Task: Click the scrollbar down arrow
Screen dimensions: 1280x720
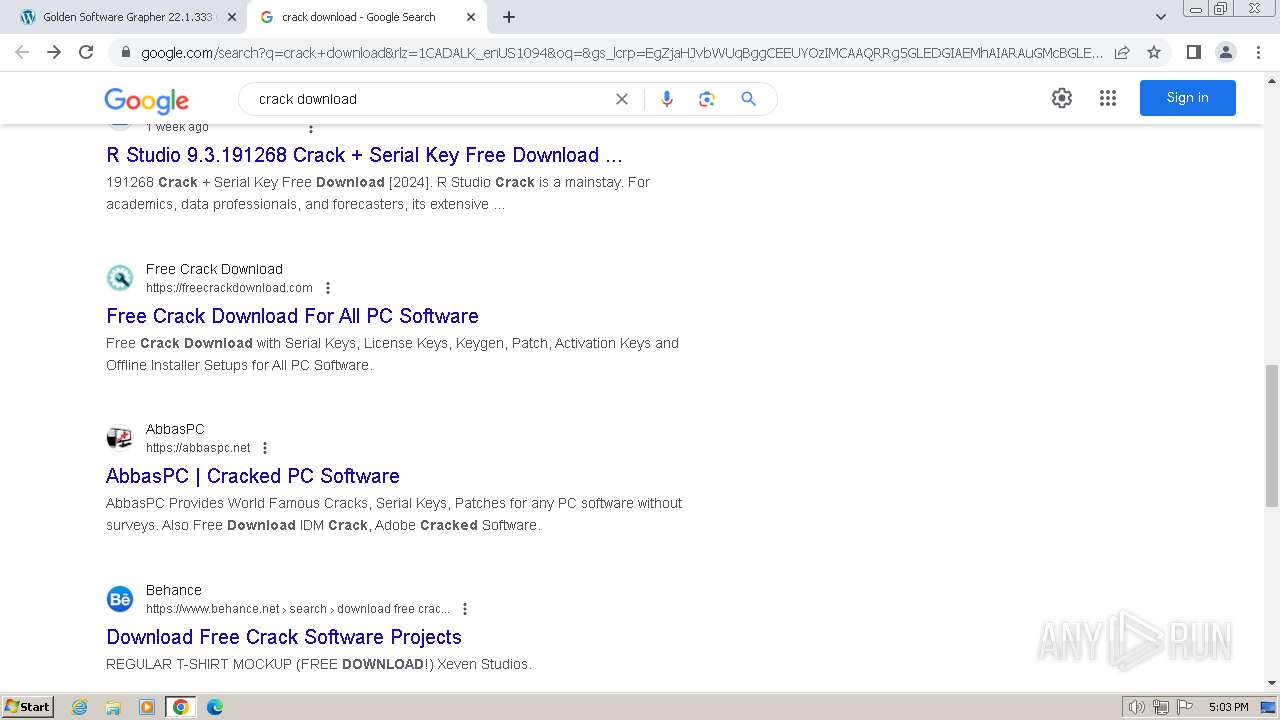Action: pyautogui.click(x=1271, y=684)
